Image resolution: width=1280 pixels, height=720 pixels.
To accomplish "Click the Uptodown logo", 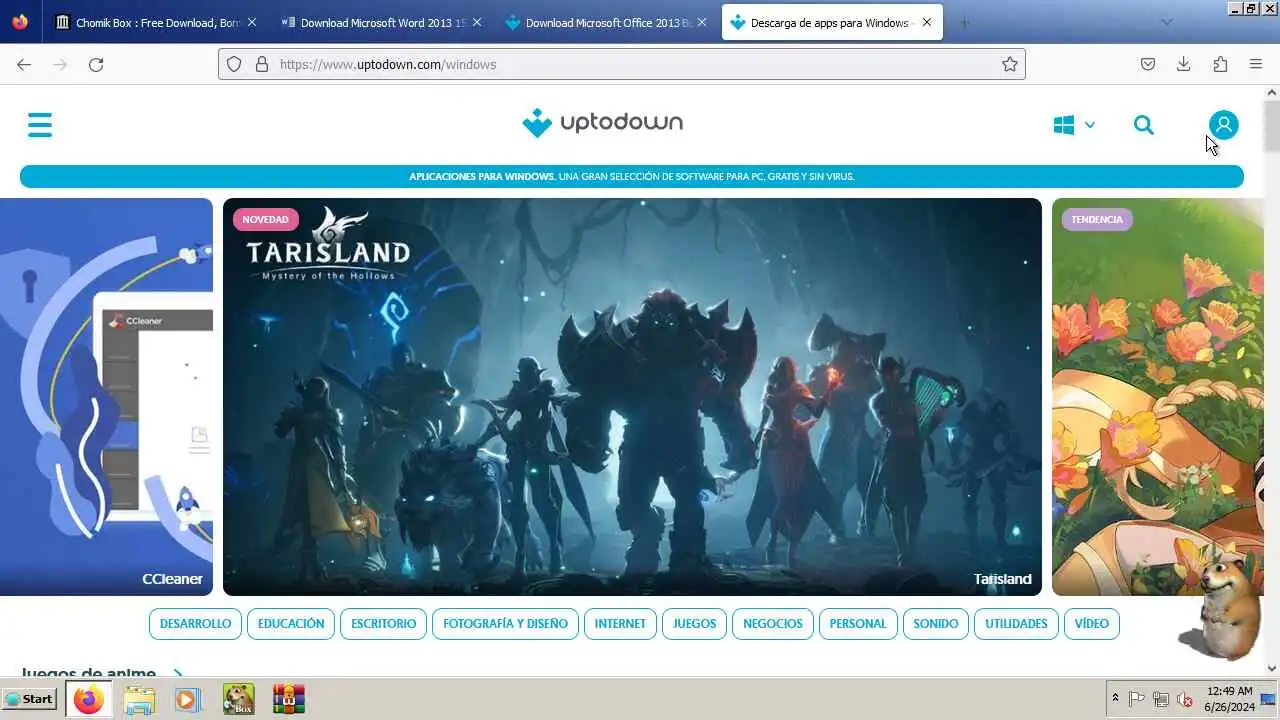I will point(603,123).
